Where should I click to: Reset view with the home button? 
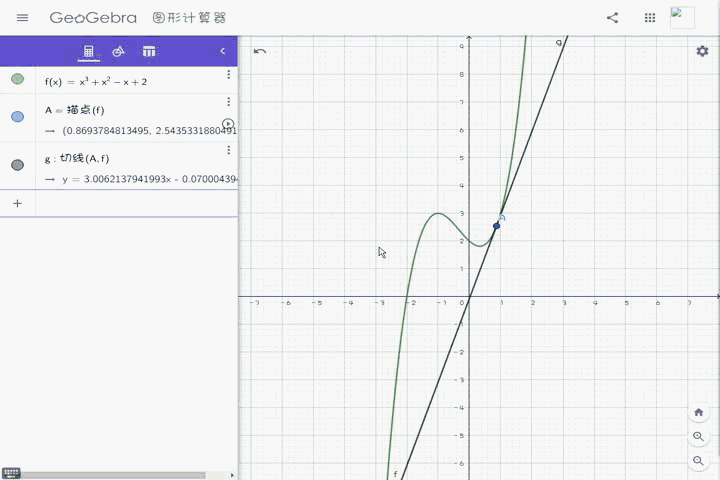(x=698, y=412)
